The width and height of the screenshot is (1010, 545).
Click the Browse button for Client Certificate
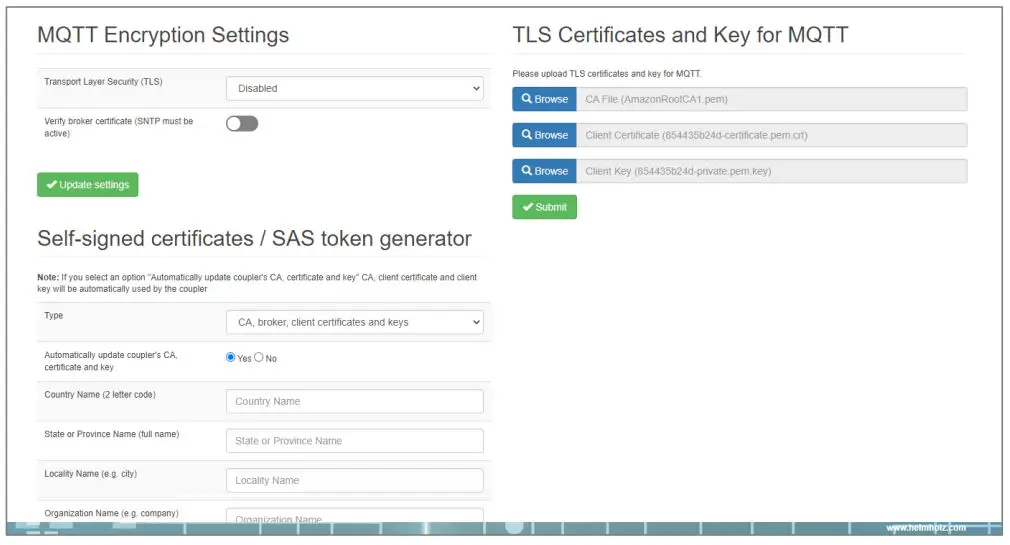click(544, 135)
